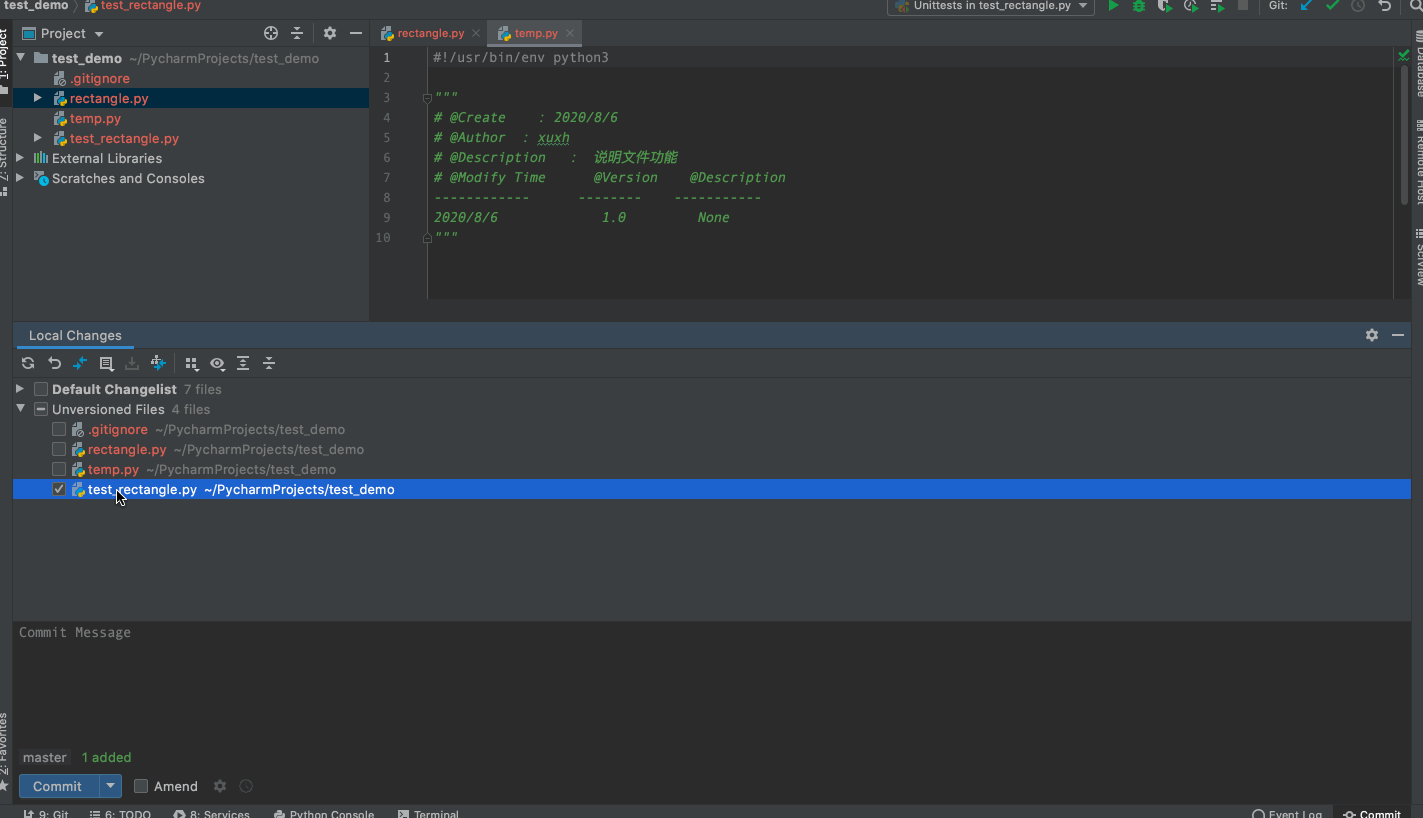Open commit options gear next to Amend
The width and height of the screenshot is (1423, 818).
(x=220, y=786)
